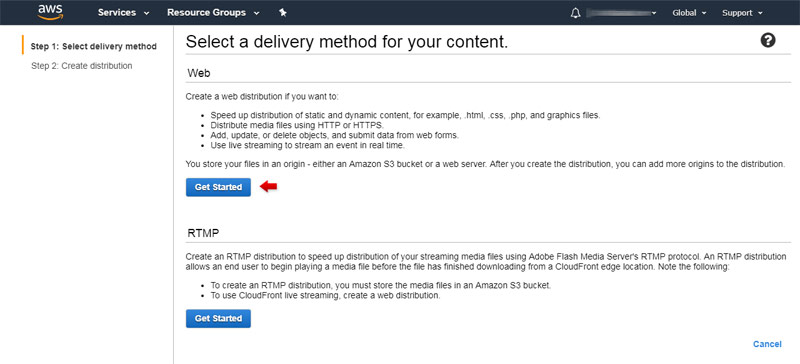This screenshot has height=364, width=800.
Task: Click the Cancel link
Action: click(767, 344)
